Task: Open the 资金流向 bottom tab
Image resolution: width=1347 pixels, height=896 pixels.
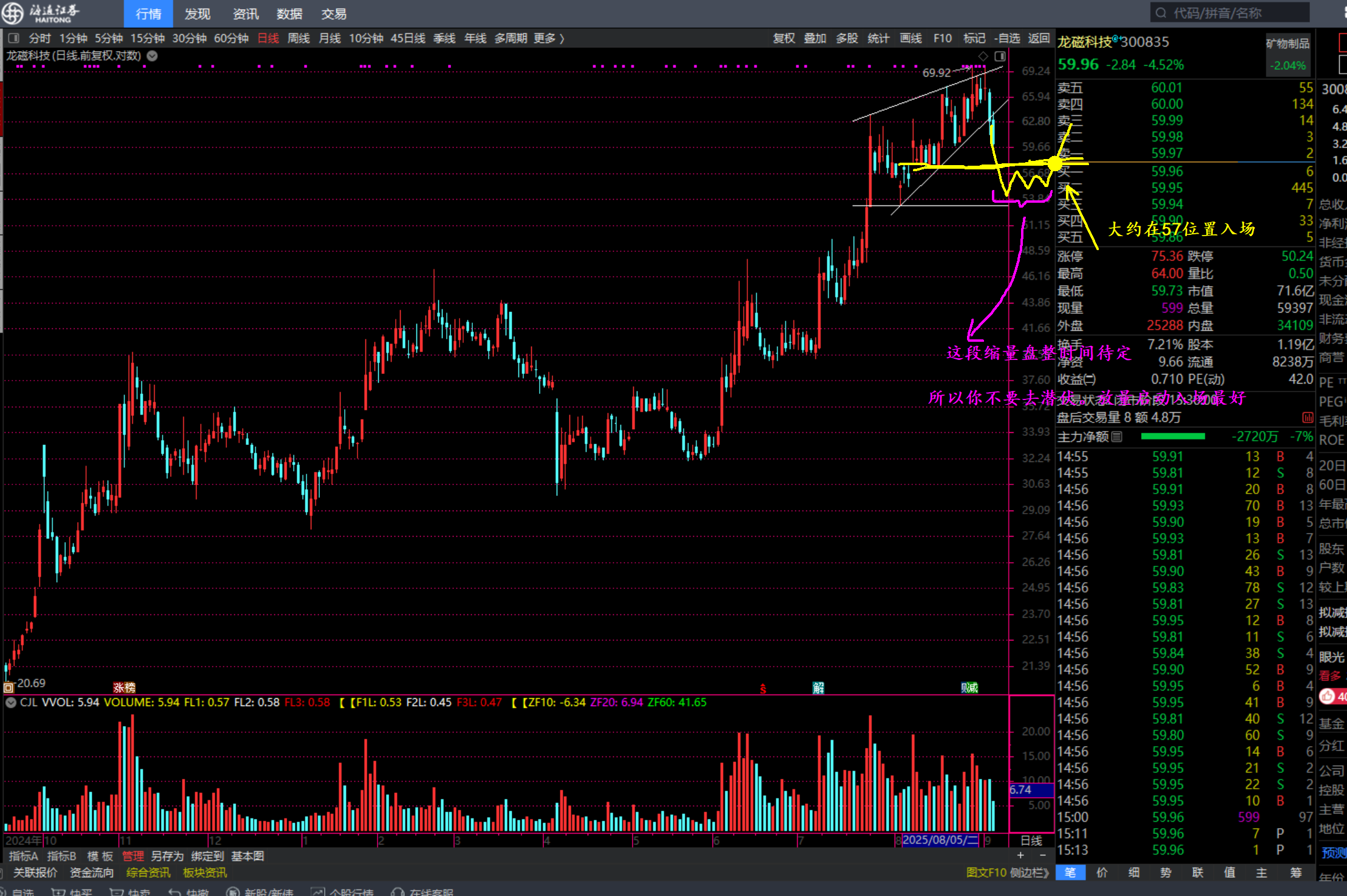Action: tap(92, 872)
